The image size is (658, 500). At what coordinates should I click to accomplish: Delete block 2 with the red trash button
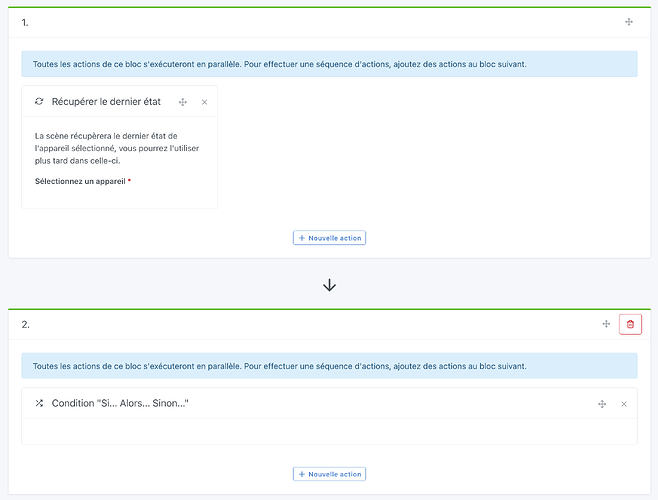point(630,324)
